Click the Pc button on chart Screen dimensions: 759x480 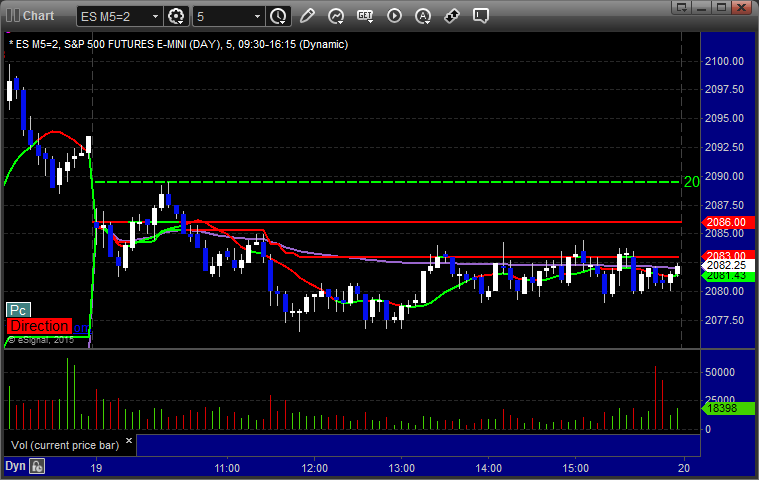[x=18, y=310]
